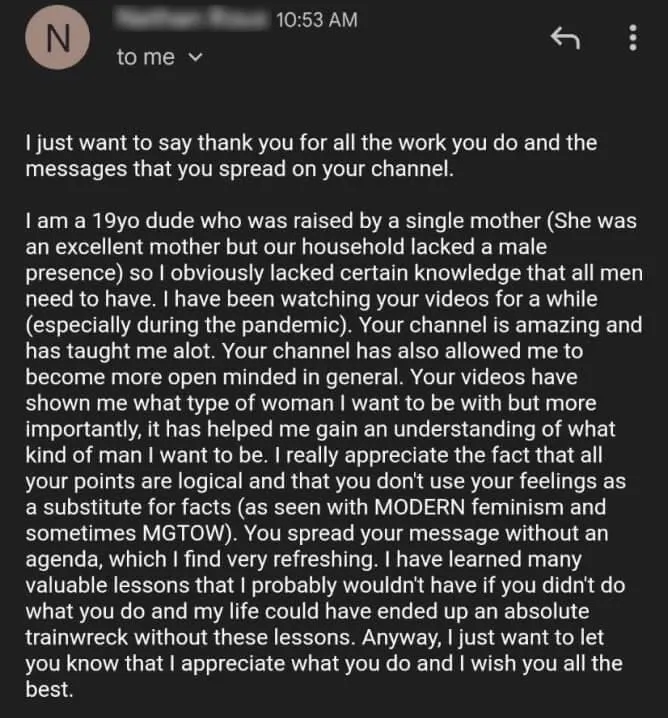Expand recipient details chevron beside 'to me'
The image size is (668, 718).
pos(196,57)
